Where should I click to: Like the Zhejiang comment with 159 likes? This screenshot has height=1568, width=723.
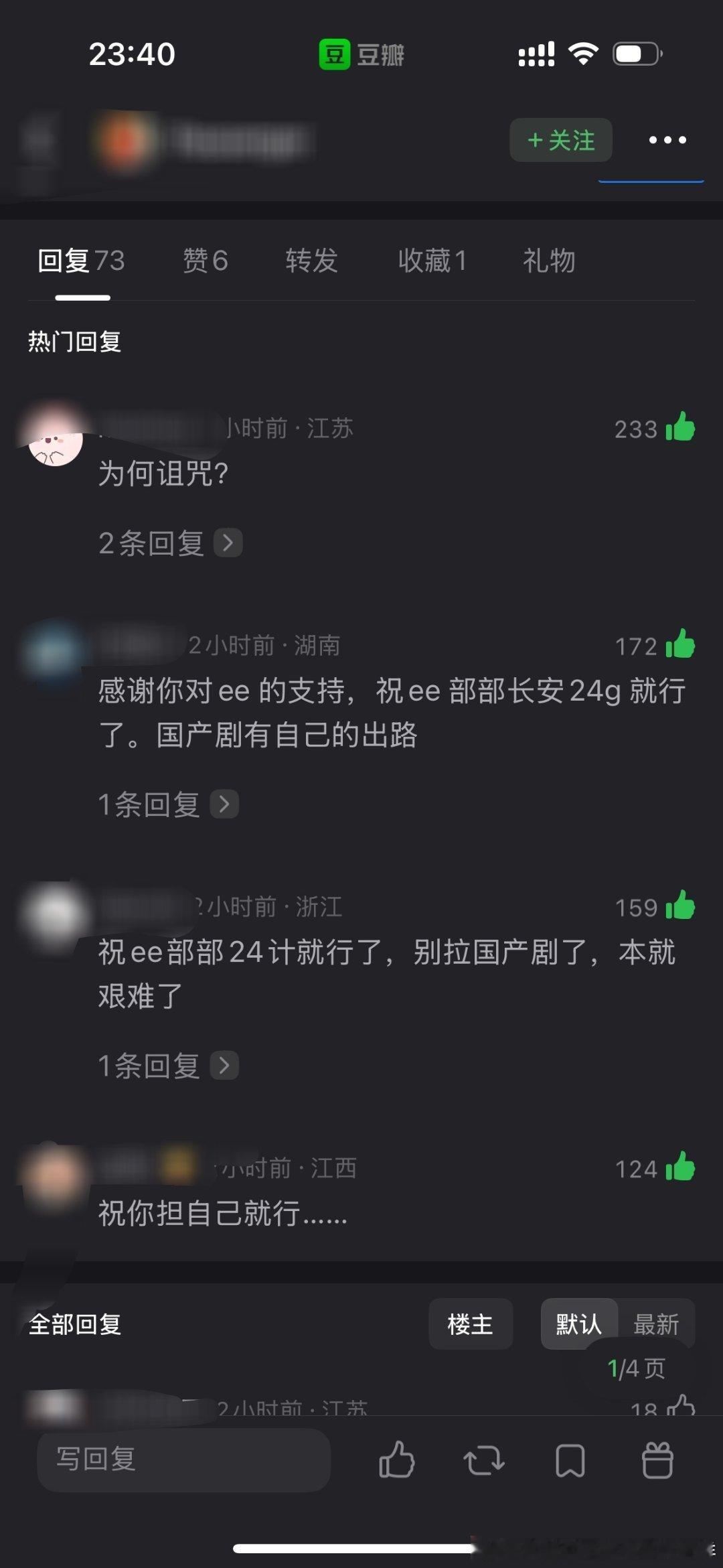pyautogui.click(x=680, y=906)
